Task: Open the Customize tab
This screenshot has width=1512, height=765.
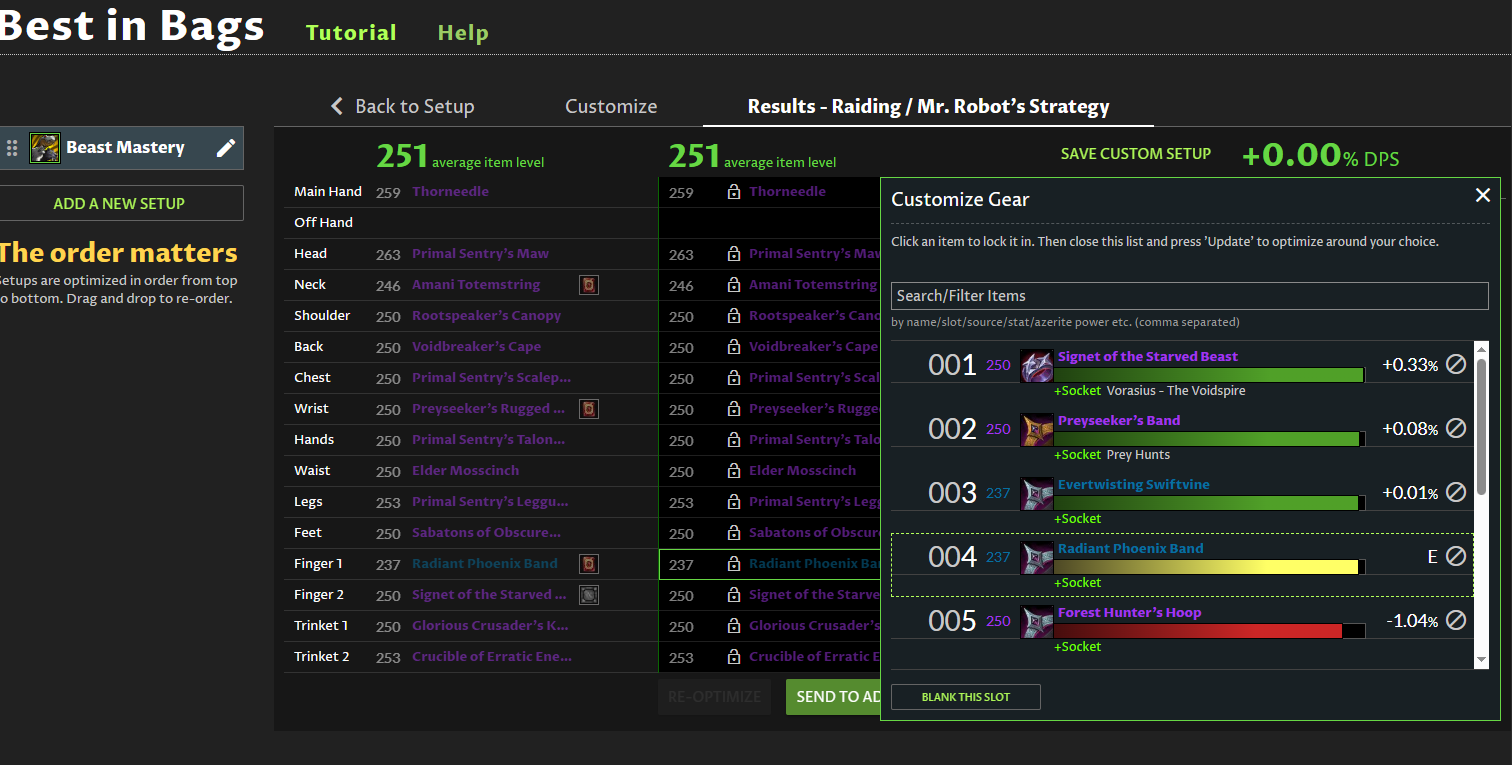Action: pyautogui.click(x=611, y=106)
